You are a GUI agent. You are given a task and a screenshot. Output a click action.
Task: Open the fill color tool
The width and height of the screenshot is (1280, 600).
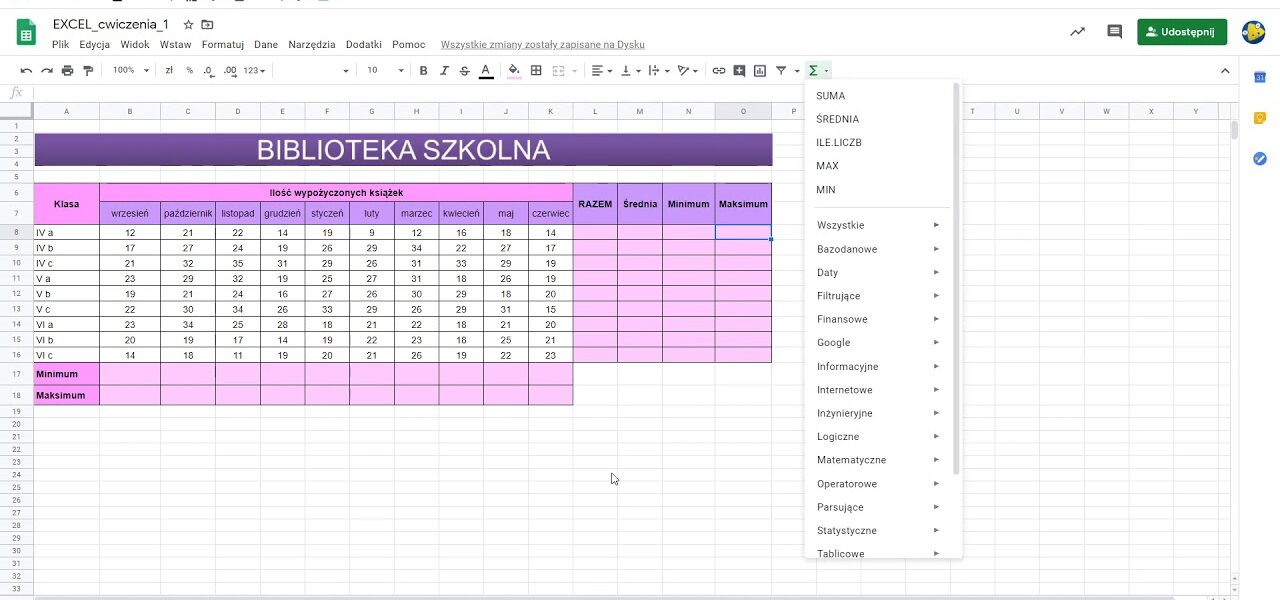tap(511, 70)
